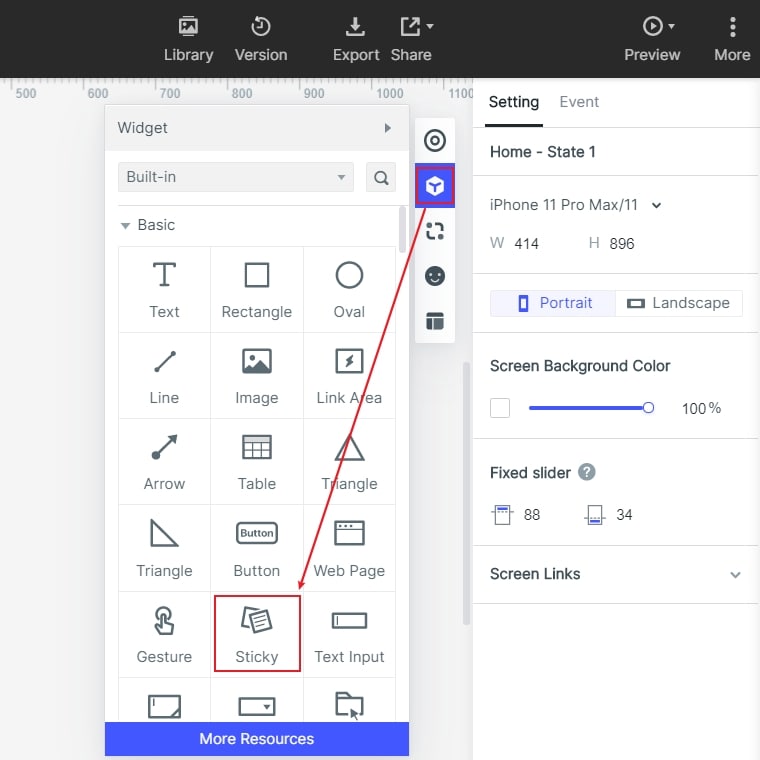This screenshot has width=760, height=760.
Task: Pick the Arrow widget
Action: 164,462
